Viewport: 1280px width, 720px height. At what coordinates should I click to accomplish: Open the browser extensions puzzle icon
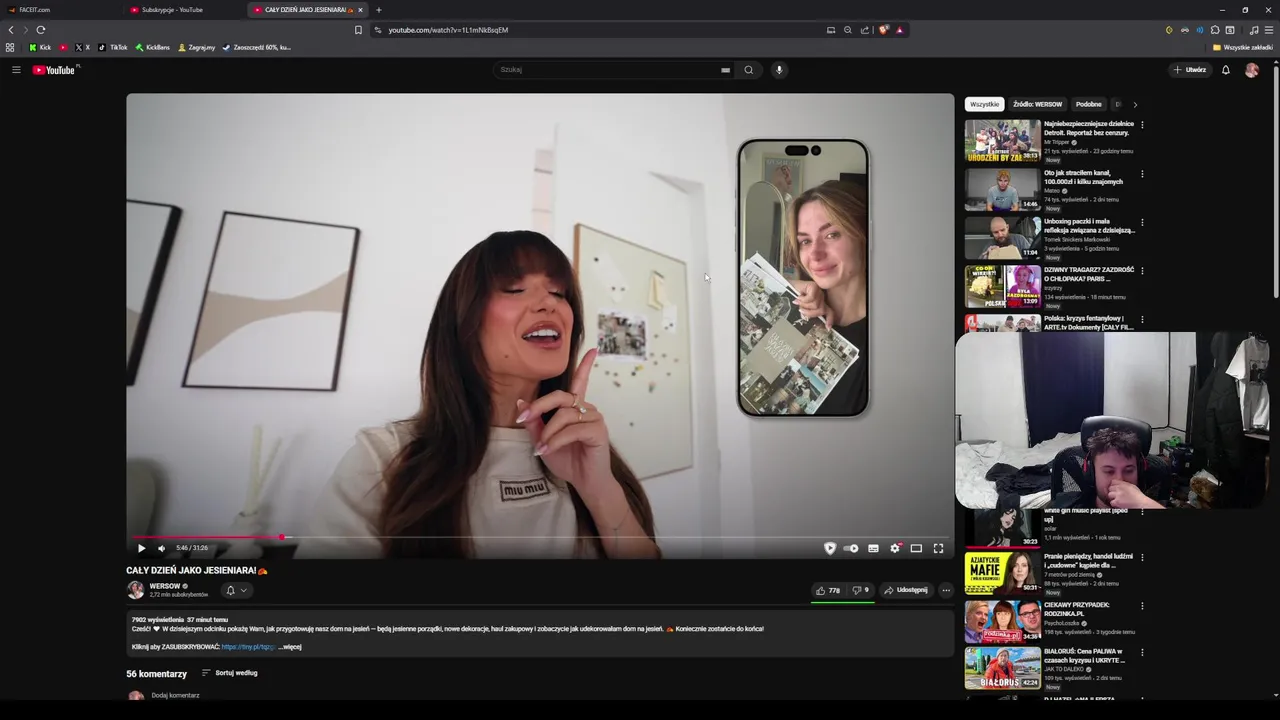pyautogui.click(x=1215, y=30)
